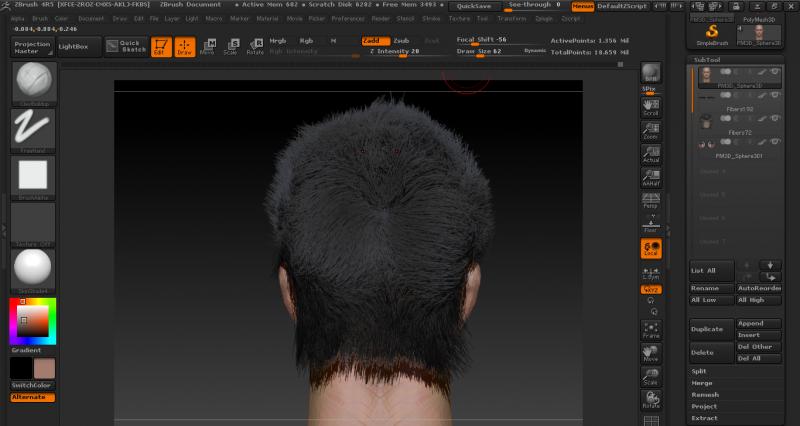The image size is (800, 426).
Task: Select the SimpleBrush tool
Action: [712, 35]
